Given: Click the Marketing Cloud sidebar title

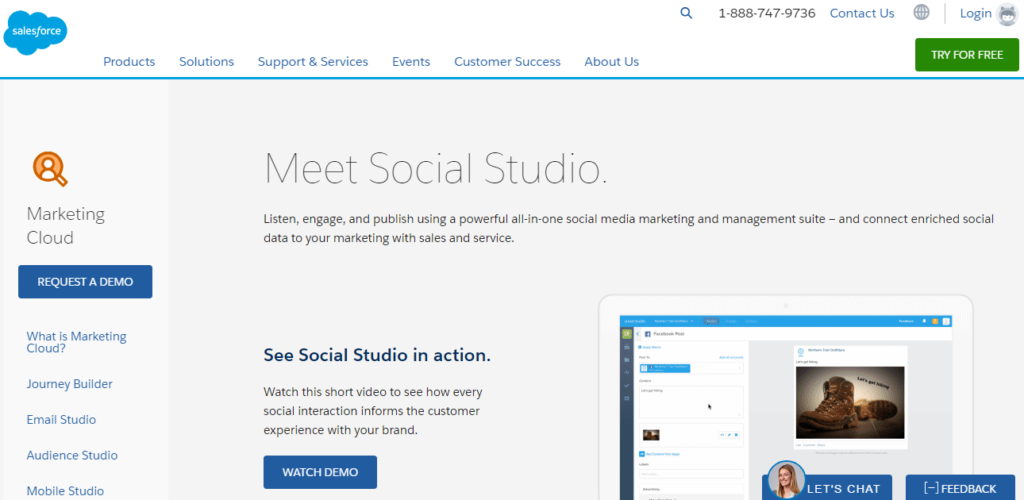Looking at the screenshot, I should pyautogui.click(x=65, y=226).
